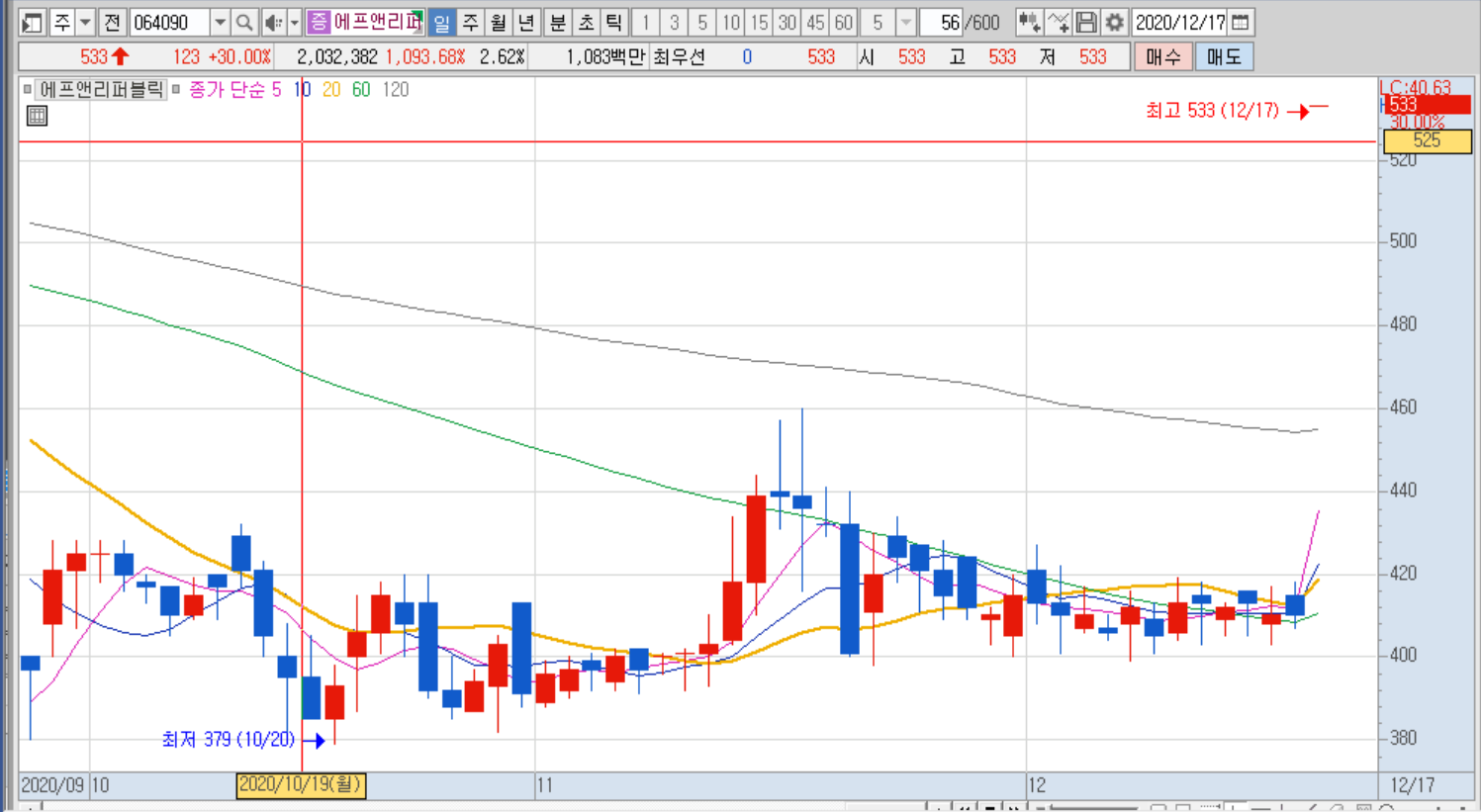This screenshot has height=812, width=1481.
Task: Click the volume value 2,032,382
Action: click(x=336, y=57)
